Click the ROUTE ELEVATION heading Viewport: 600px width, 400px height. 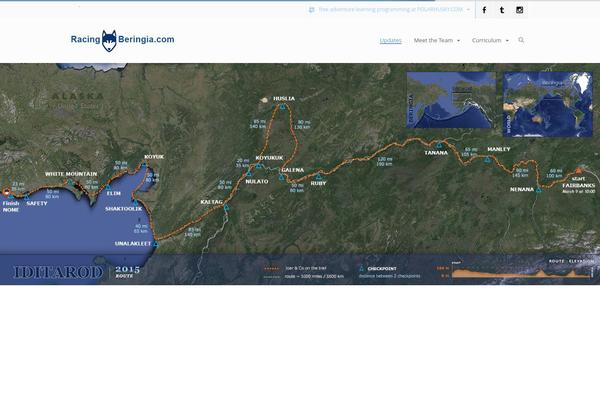click(x=572, y=261)
